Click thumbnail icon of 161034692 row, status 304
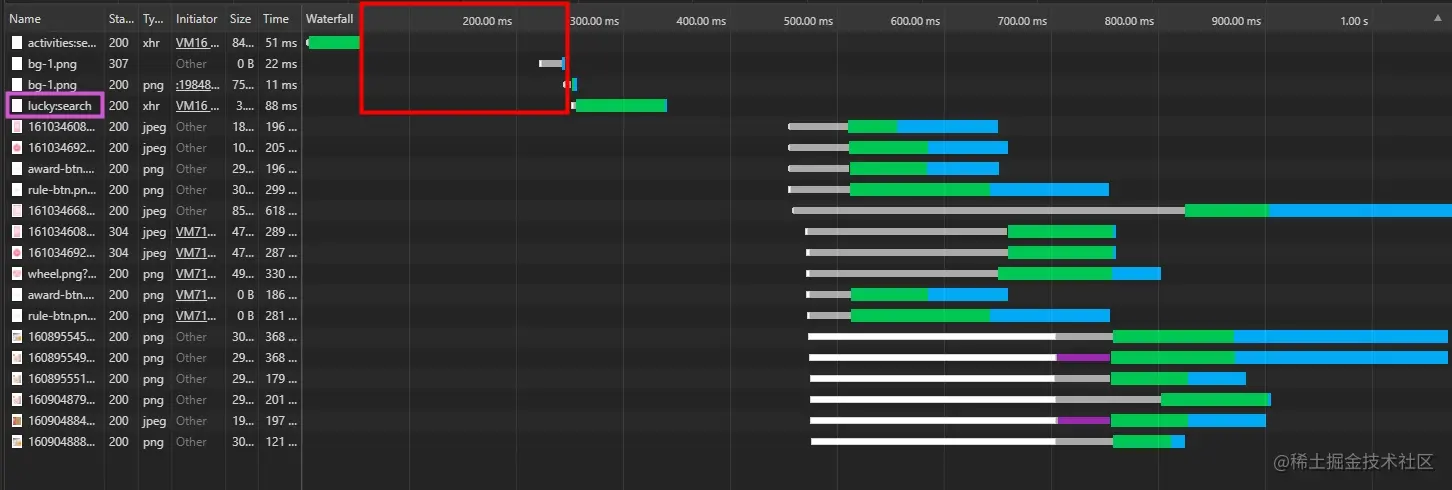 click(x=17, y=253)
